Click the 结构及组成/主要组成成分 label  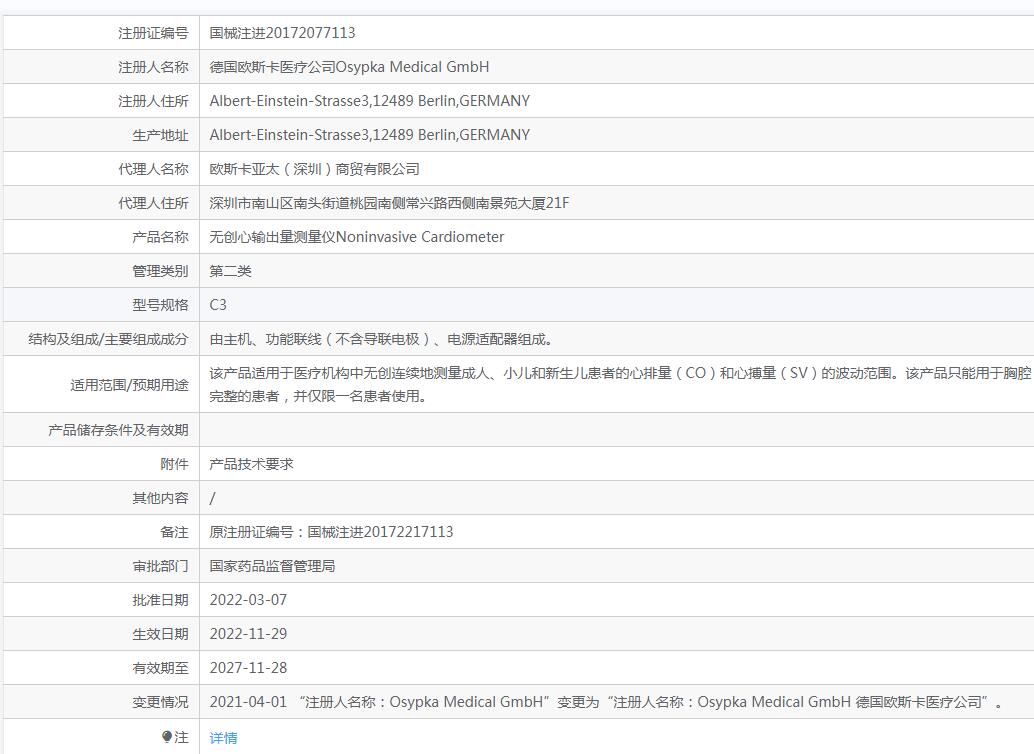[x=108, y=340]
